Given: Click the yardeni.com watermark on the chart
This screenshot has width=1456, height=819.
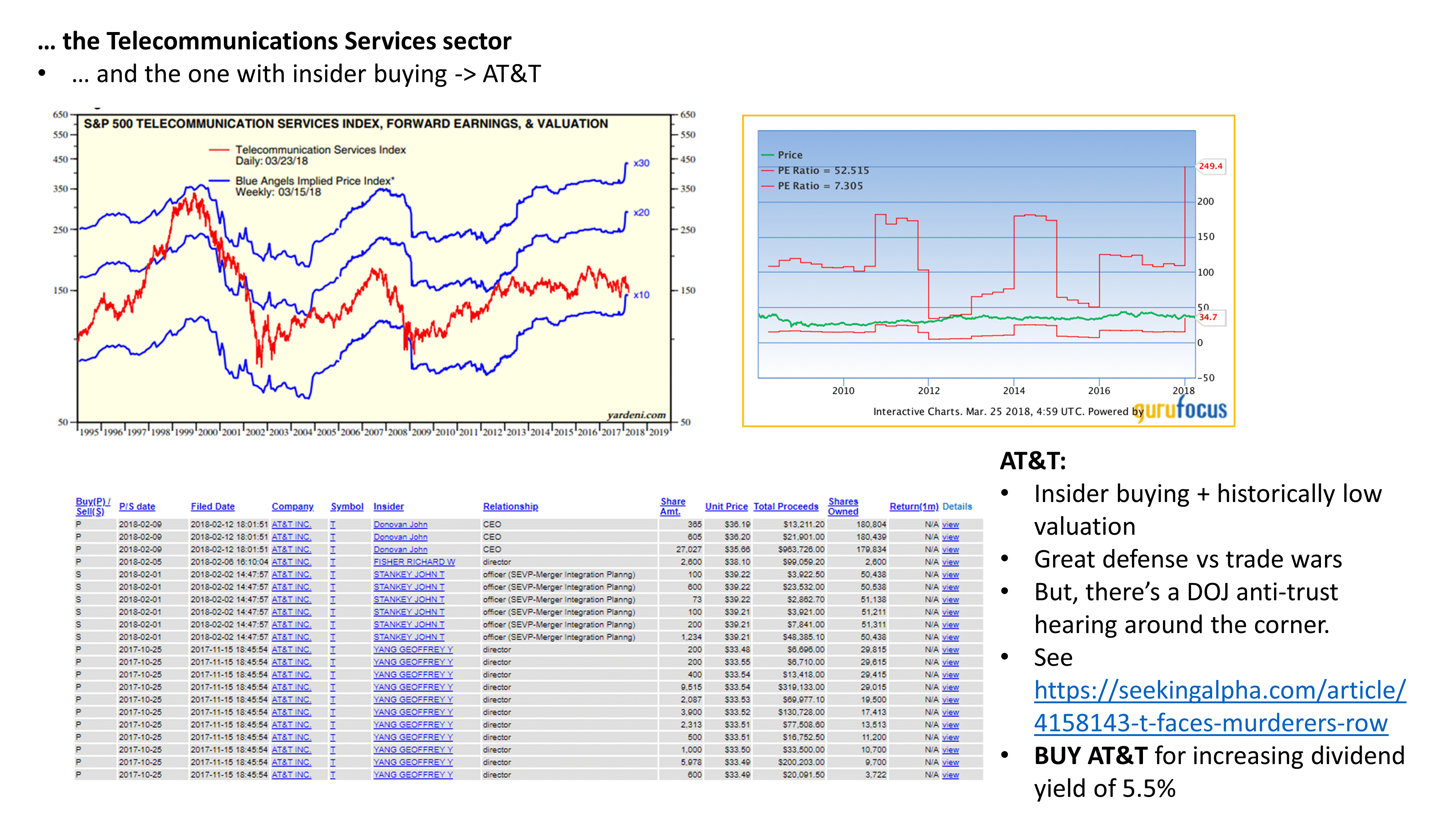Looking at the screenshot, I should (636, 415).
